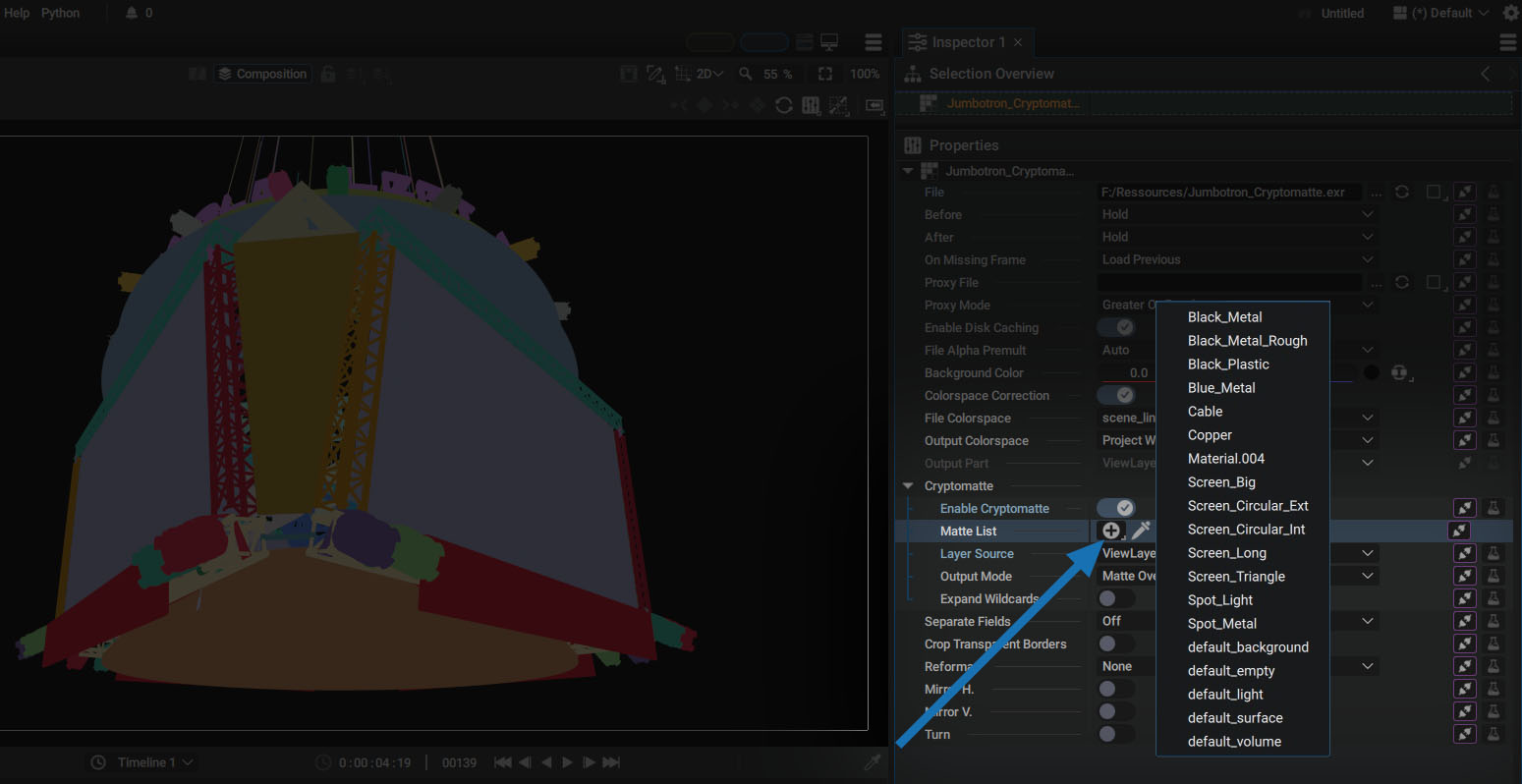Click the Matte List picker pencil icon

[x=1140, y=531]
